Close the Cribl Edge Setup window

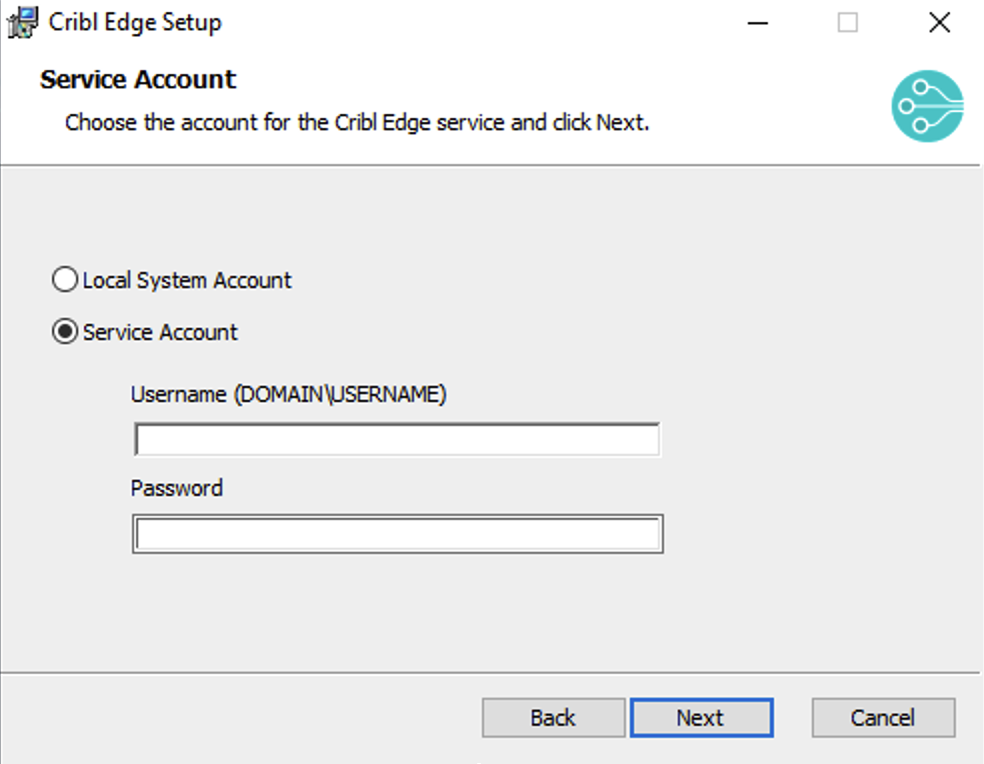(938, 22)
